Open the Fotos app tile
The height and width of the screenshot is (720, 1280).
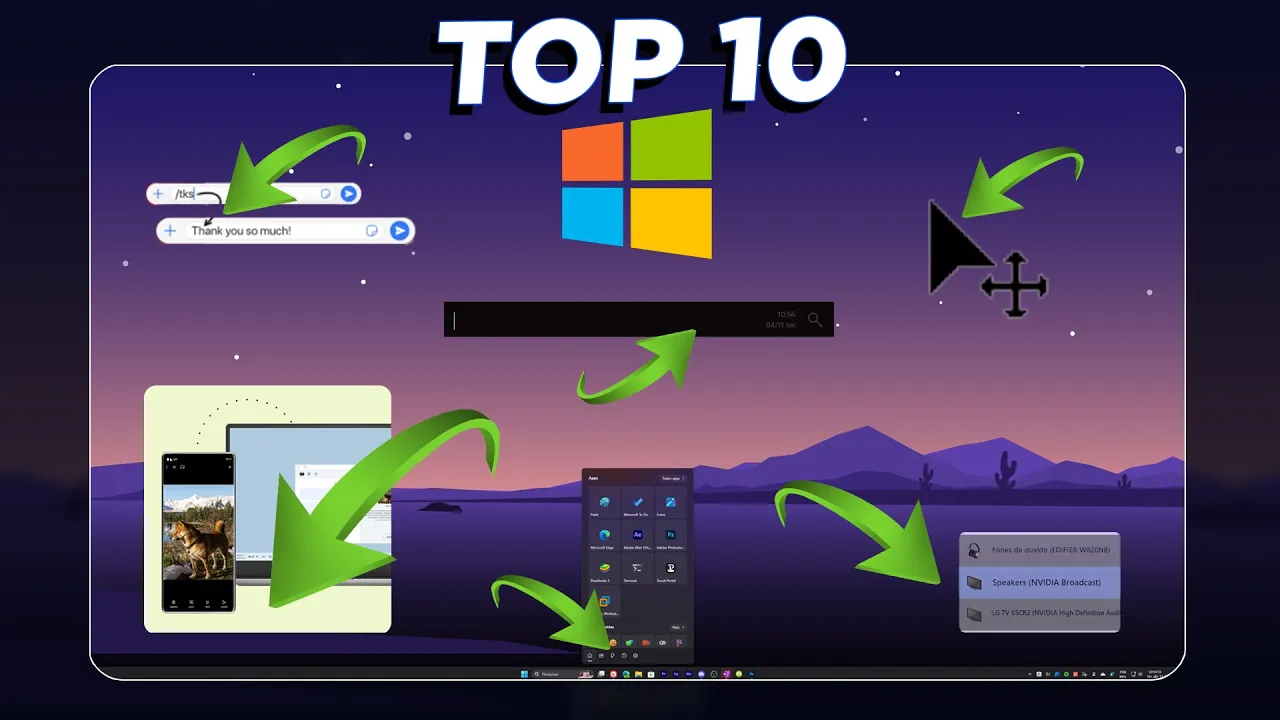pos(670,502)
